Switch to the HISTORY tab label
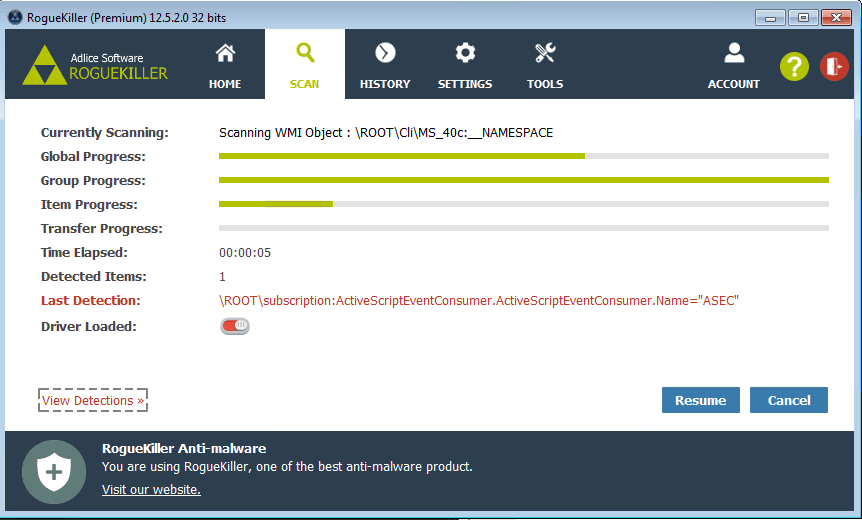Viewport: 862px width, 520px height. point(385,84)
